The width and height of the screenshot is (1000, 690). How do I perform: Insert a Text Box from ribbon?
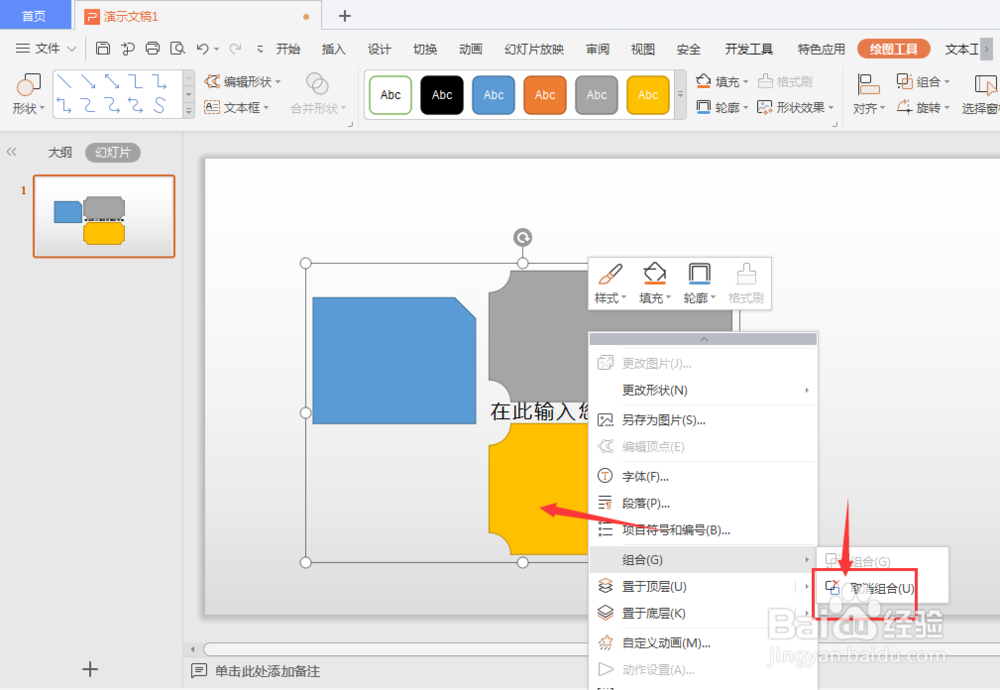pos(237,108)
